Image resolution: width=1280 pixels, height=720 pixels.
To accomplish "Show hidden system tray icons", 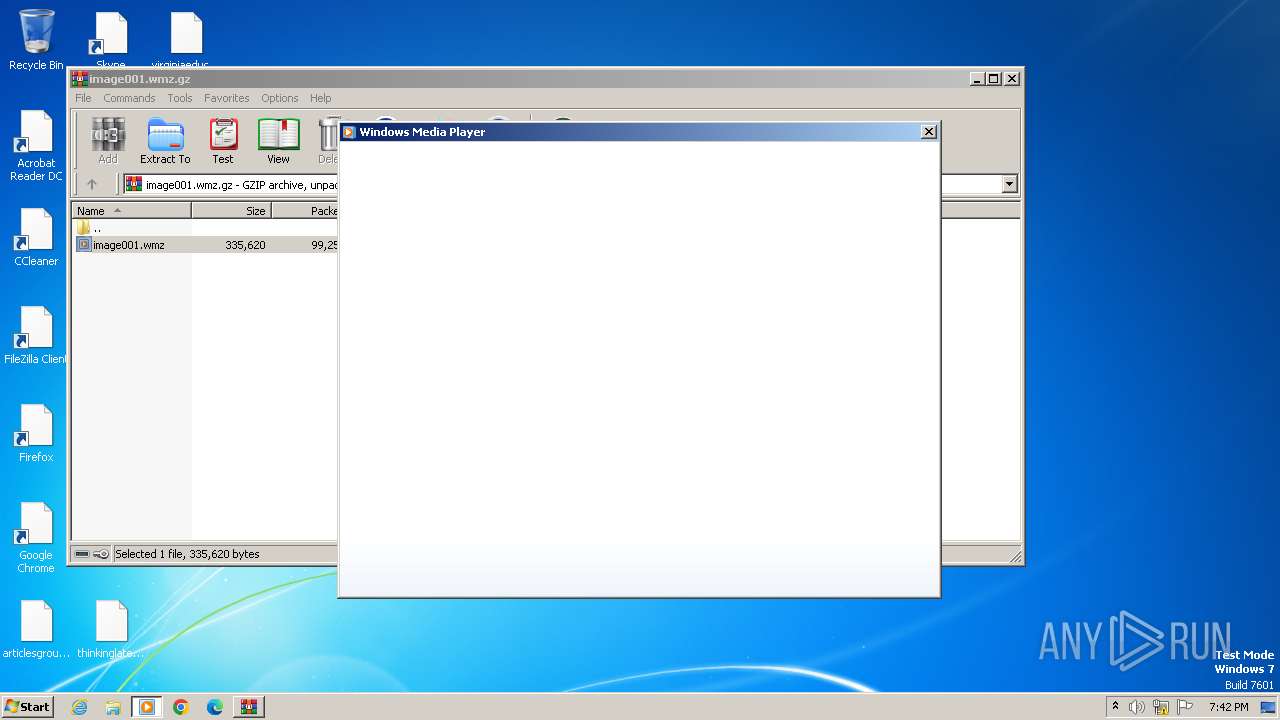I will 1115,707.
